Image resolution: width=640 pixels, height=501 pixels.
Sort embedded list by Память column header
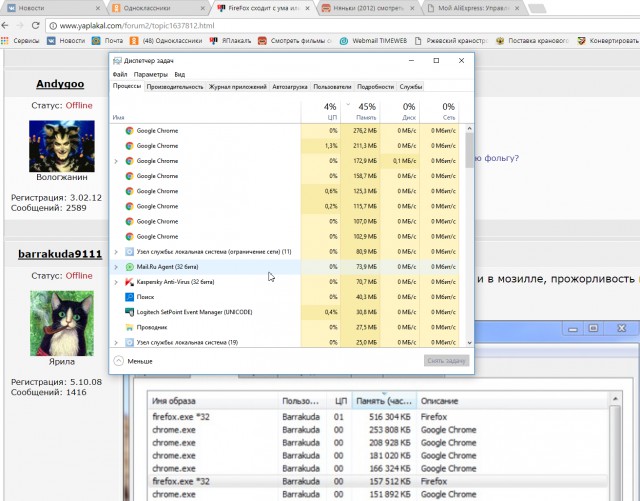pyautogui.click(x=384, y=401)
